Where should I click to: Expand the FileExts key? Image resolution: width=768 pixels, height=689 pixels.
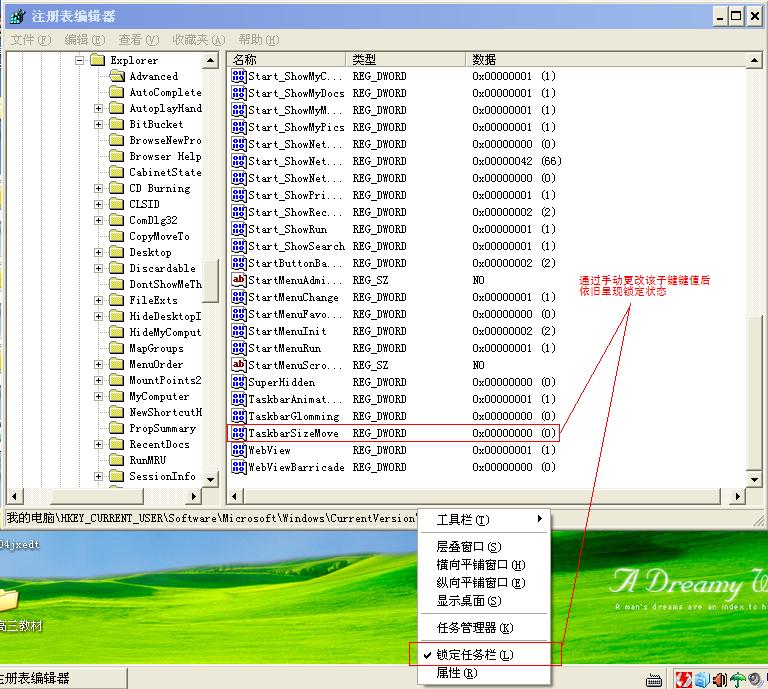pyautogui.click(x=98, y=300)
